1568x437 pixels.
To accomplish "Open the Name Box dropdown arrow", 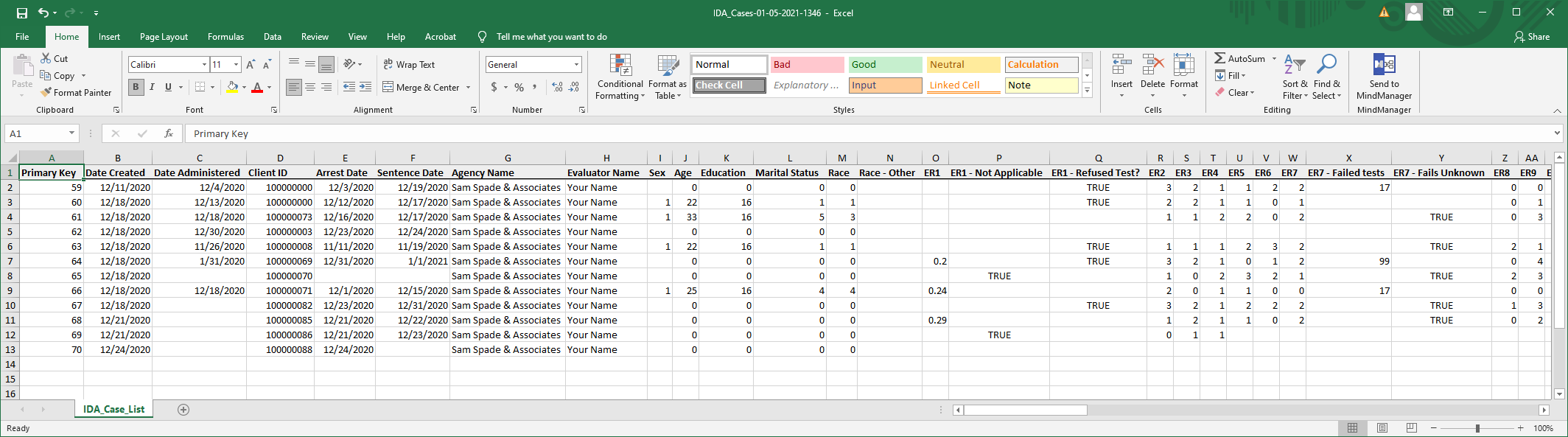I will point(71,133).
